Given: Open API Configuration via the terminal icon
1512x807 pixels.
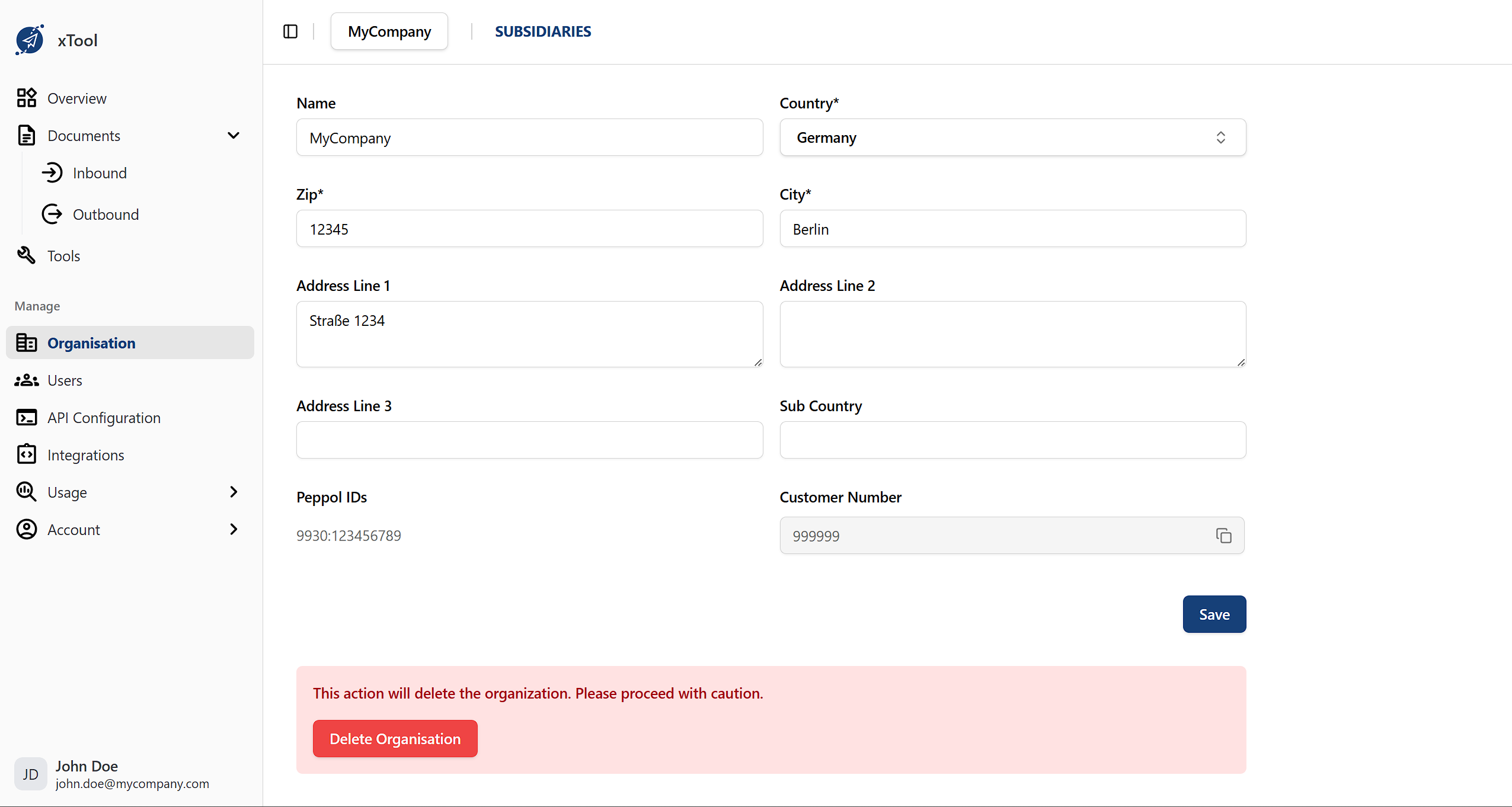Looking at the screenshot, I should [x=26, y=417].
